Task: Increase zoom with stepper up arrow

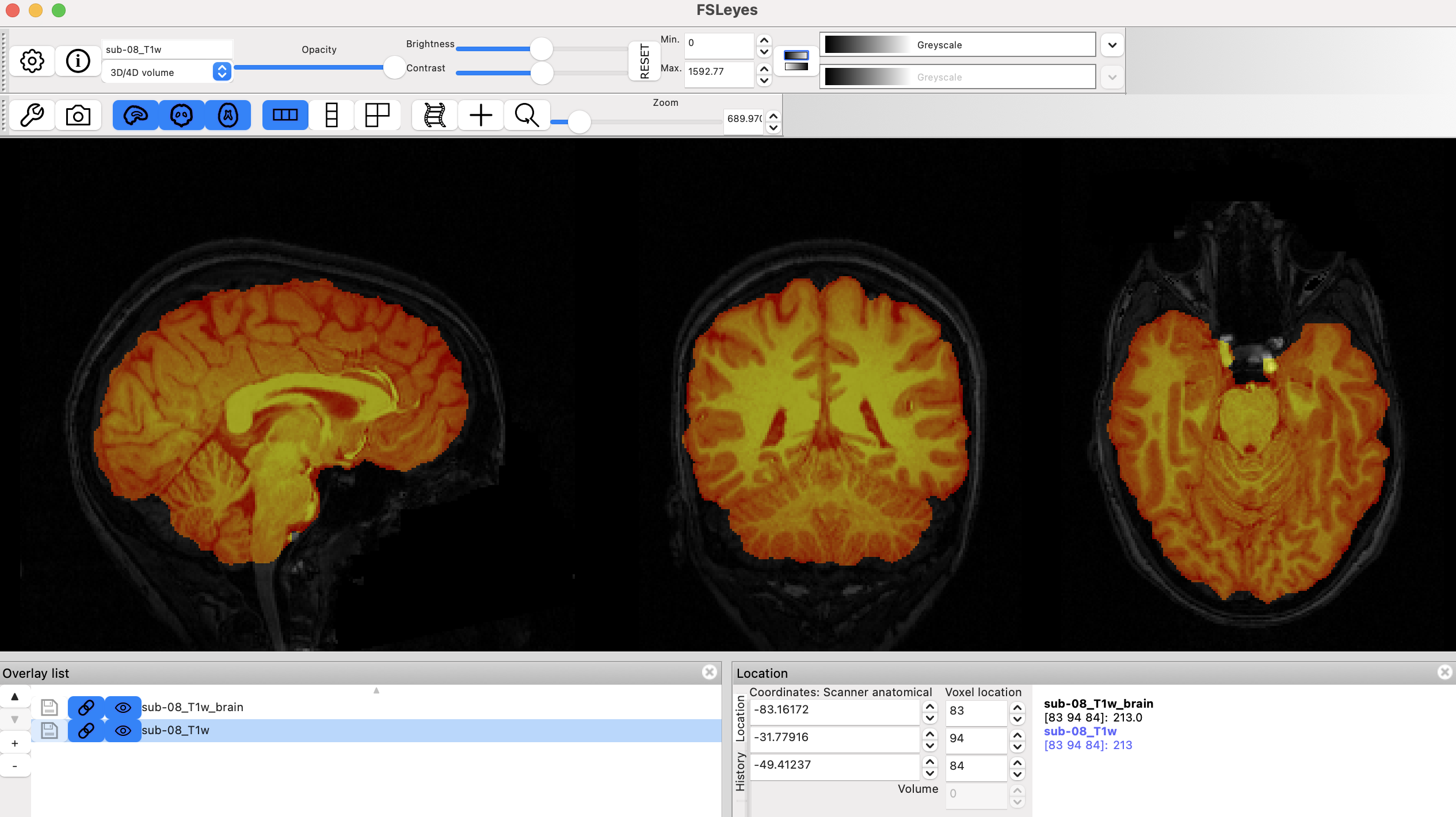Action: tap(773, 116)
